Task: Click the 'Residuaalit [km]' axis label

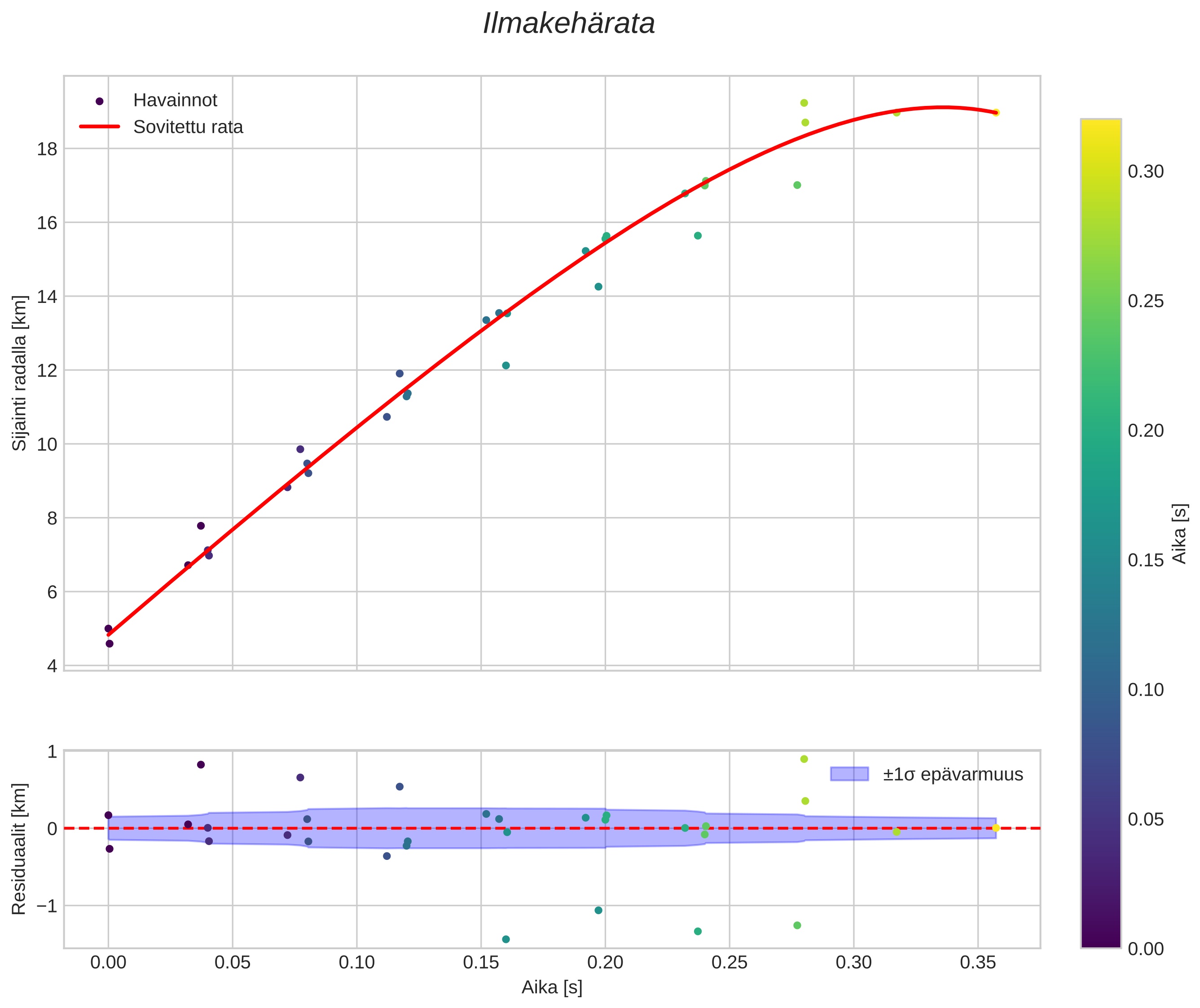Action: pyautogui.click(x=19, y=849)
